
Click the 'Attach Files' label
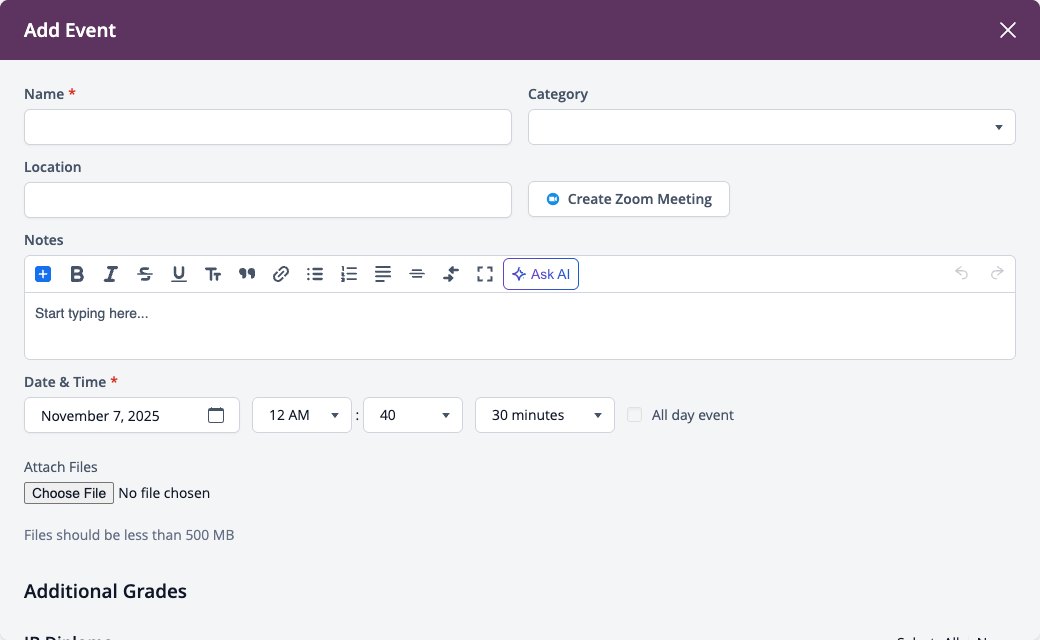[x=60, y=467]
